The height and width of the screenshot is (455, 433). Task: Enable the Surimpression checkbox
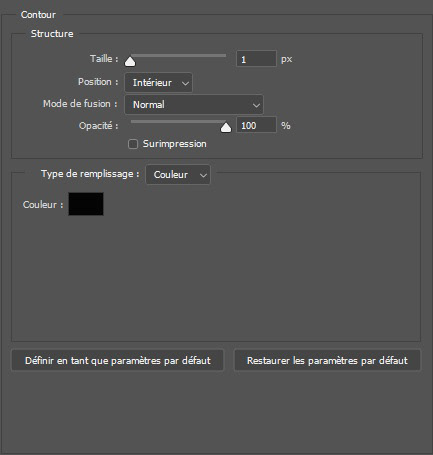[133, 144]
